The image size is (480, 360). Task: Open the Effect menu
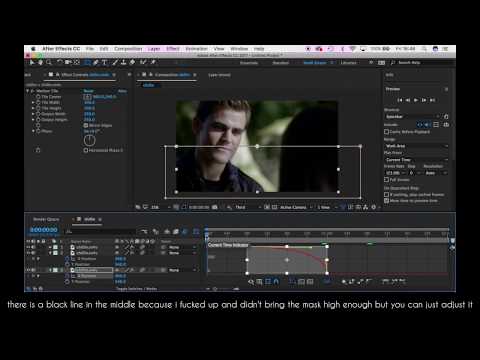173,49
